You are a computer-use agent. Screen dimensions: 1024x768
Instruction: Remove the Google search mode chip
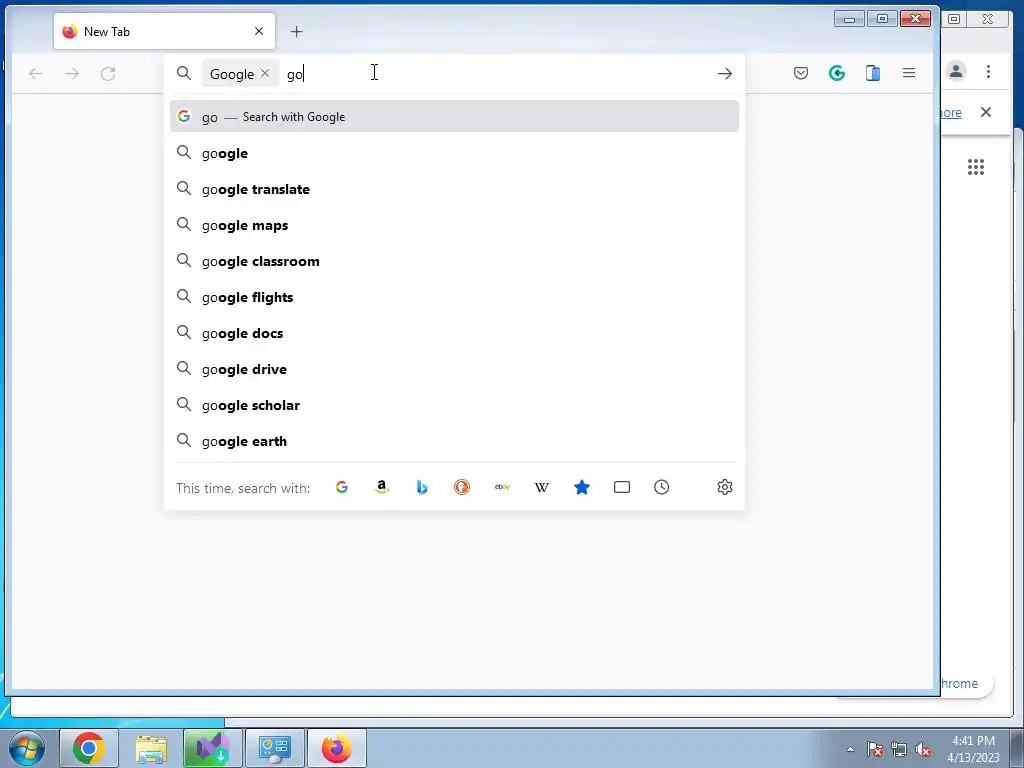tap(265, 73)
